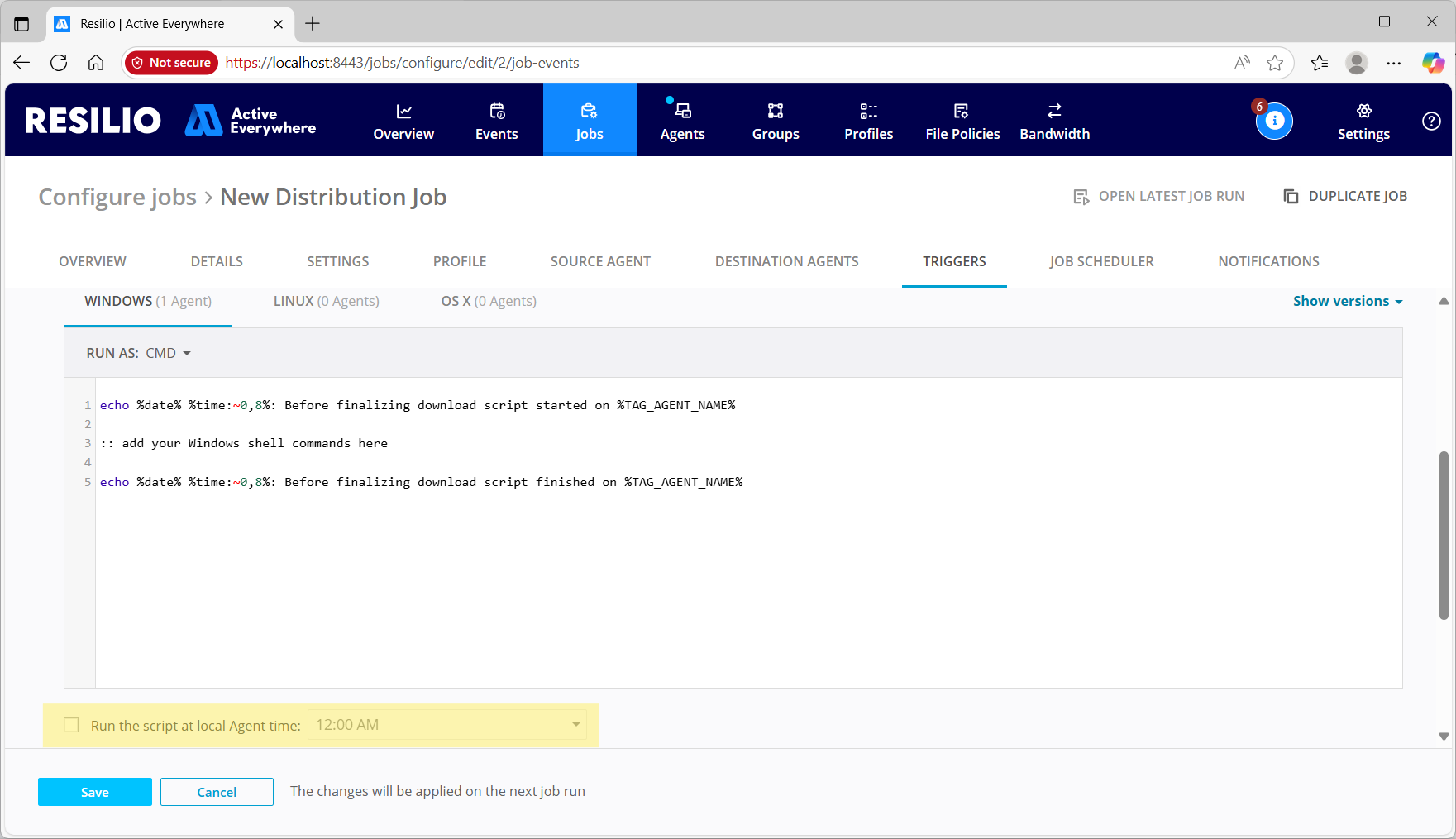Expand the Show versions dropdown
1456x839 pixels.
(x=1348, y=302)
